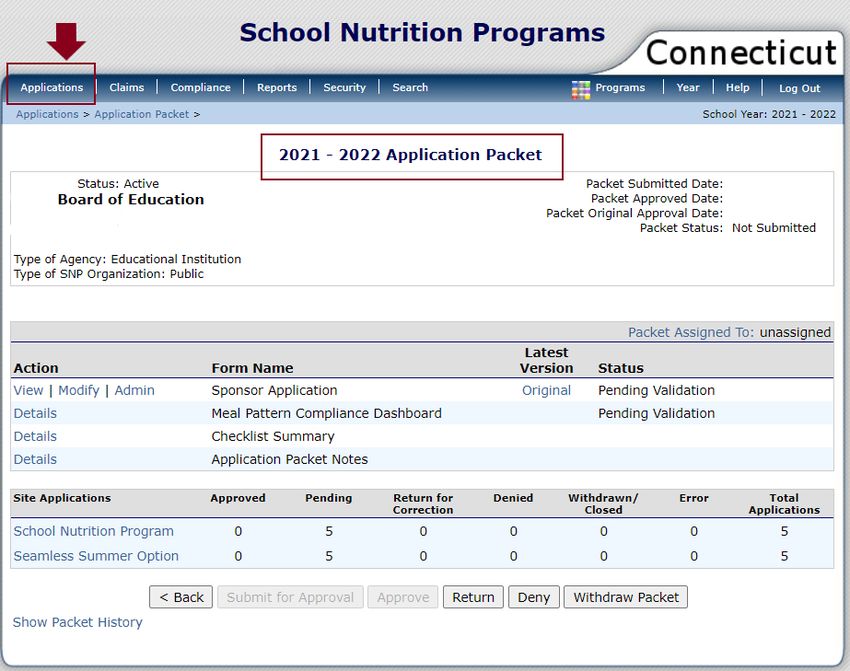Open the Seamless Summer Option link
The height and width of the screenshot is (671, 850).
[x=96, y=556]
